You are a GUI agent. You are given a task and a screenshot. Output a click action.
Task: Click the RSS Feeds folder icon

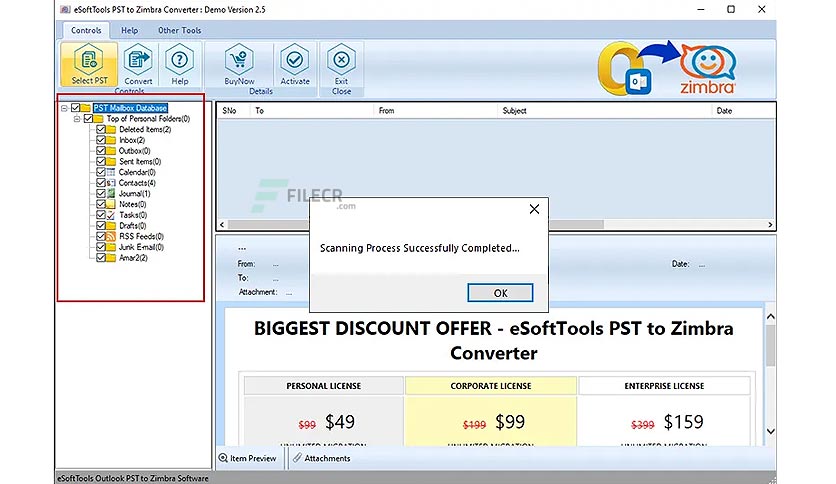click(x=111, y=236)
